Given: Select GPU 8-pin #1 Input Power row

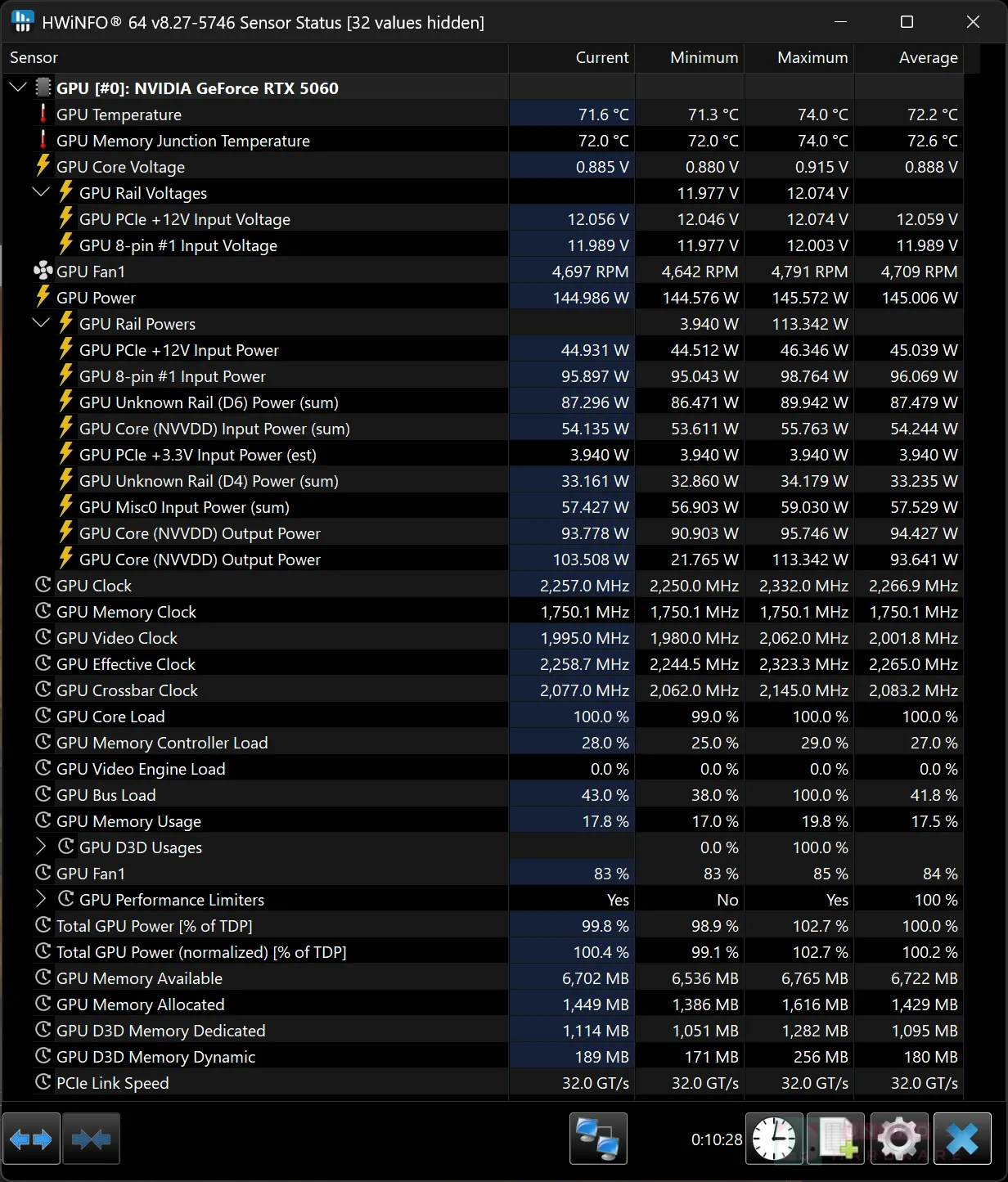Looking at the screenshot, I should tap(483, 376).
